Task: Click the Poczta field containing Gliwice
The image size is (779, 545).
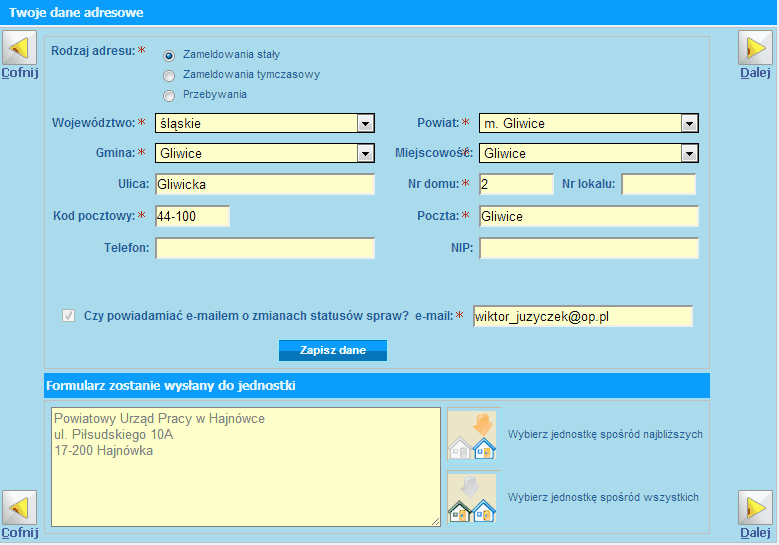Action: pos(589,216)
